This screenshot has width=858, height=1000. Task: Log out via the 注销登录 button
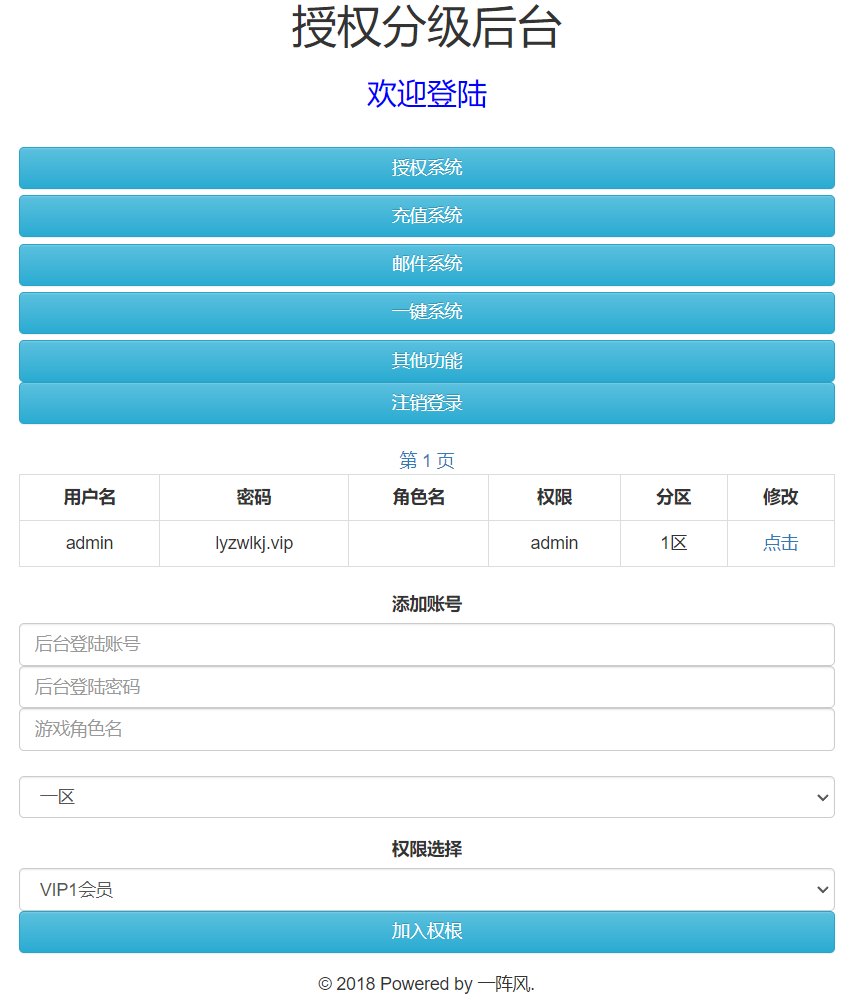[x=427, y=403]
